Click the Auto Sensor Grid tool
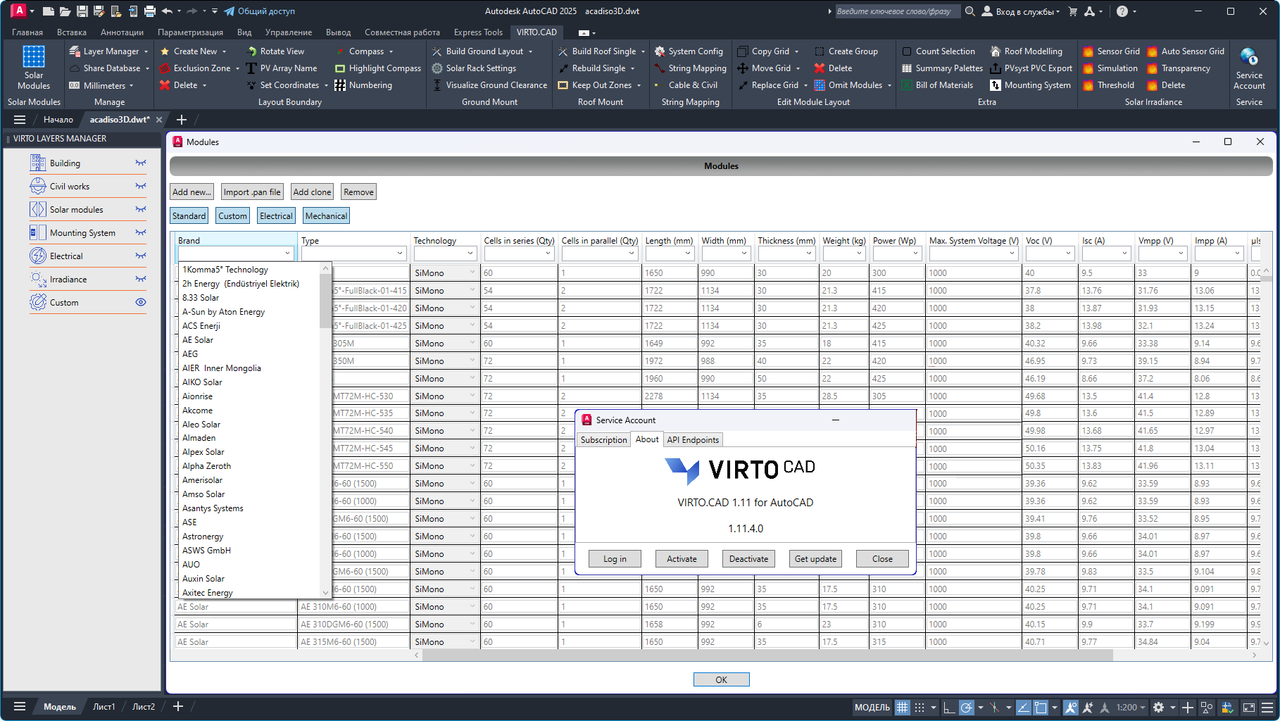 coord(1185,51)
